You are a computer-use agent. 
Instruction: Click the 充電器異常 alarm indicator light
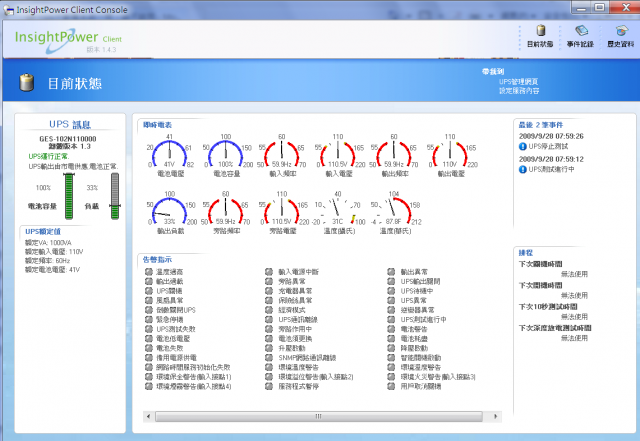click(x=269, y=291)
